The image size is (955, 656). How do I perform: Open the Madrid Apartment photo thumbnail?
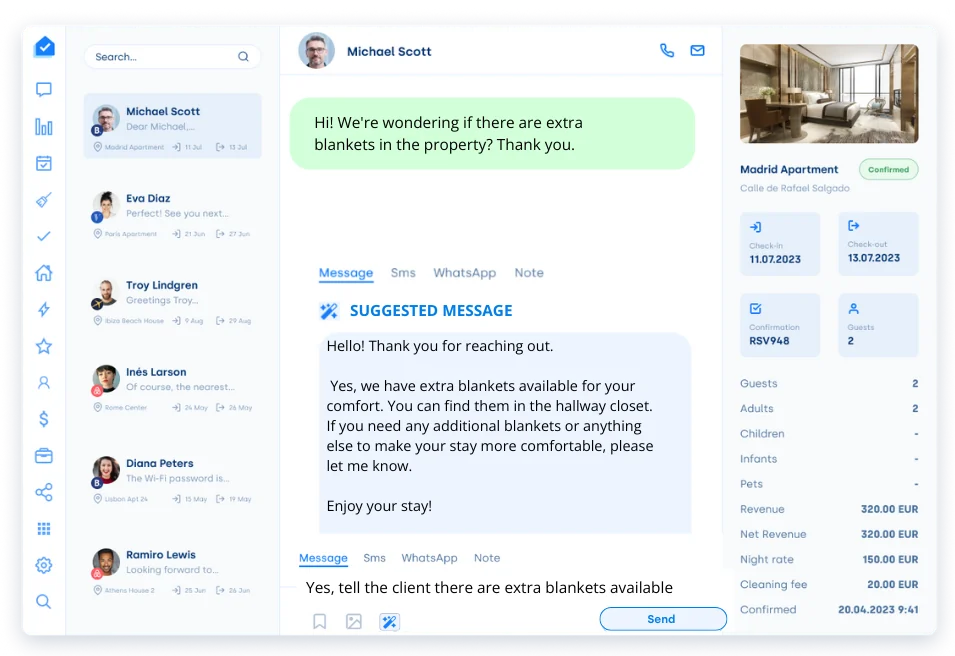pyautogui.click(x=829, y=93)
